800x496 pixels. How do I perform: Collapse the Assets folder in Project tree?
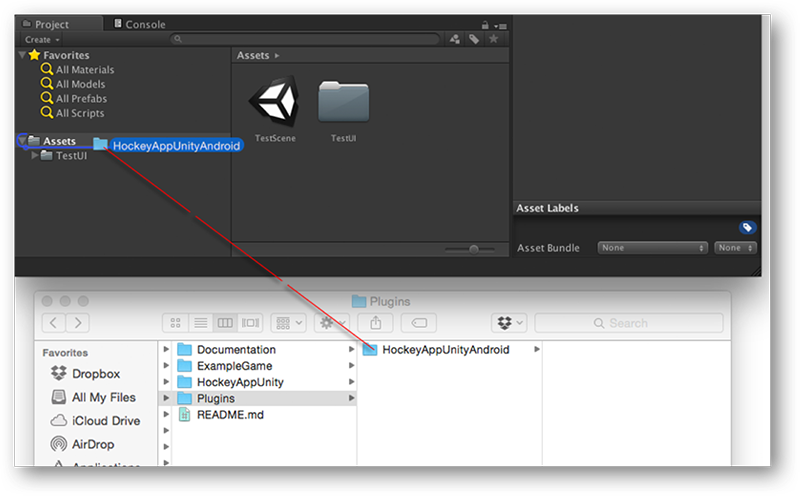tap(22, 140)
